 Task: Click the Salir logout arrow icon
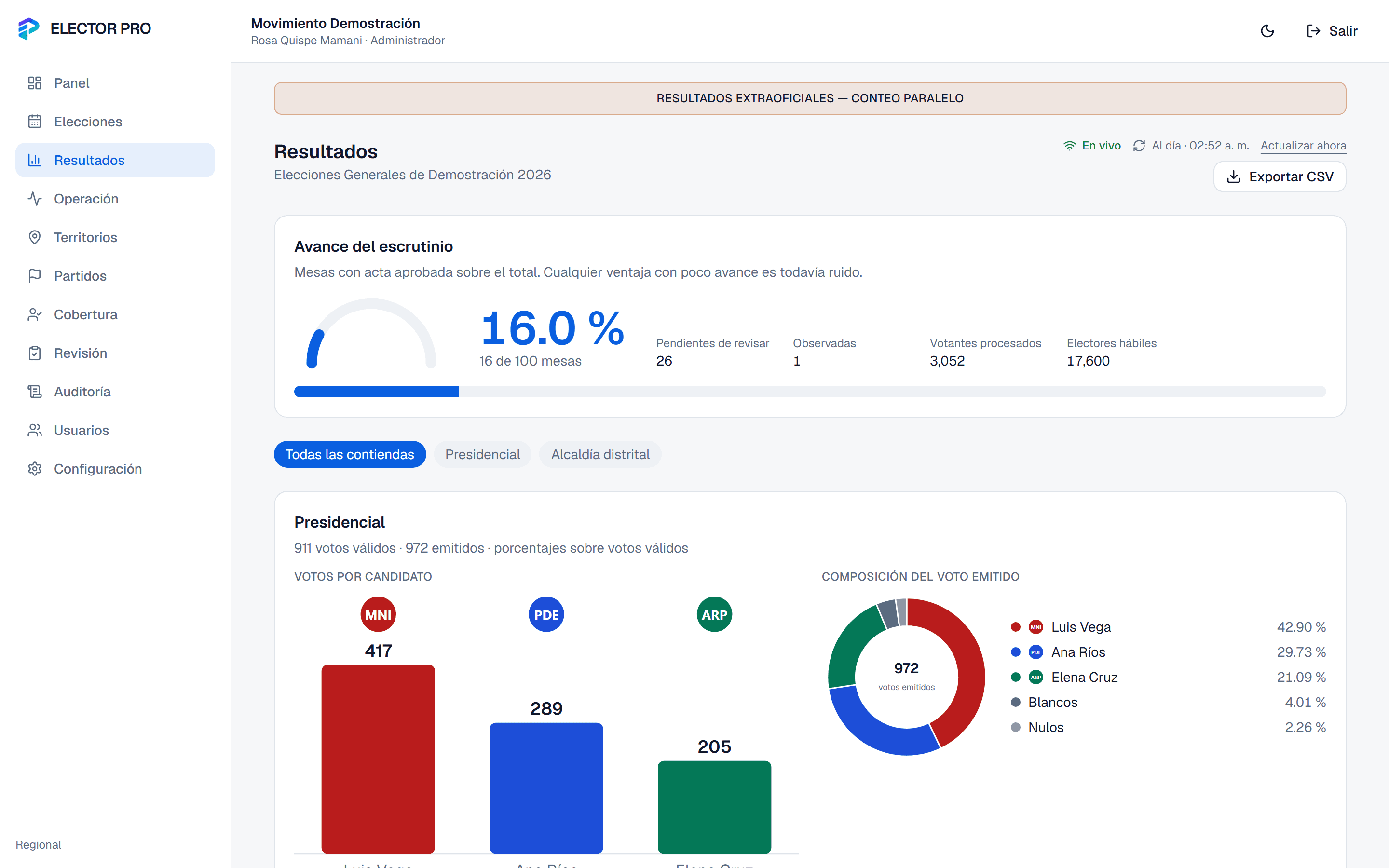click(x=1313, y=31)
